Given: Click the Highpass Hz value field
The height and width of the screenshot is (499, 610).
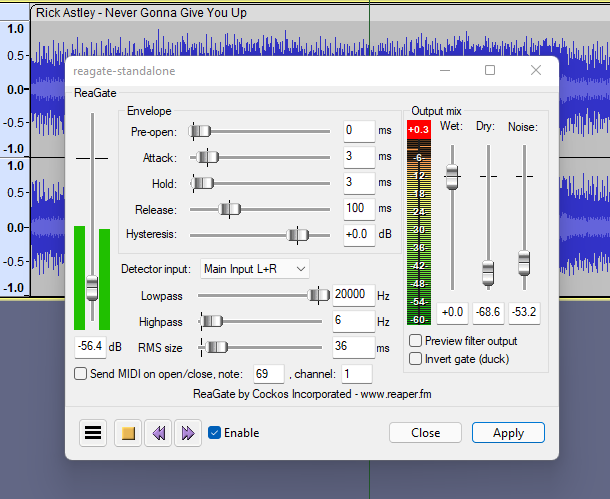Looking at the screenshot, I should click(354, 321).
